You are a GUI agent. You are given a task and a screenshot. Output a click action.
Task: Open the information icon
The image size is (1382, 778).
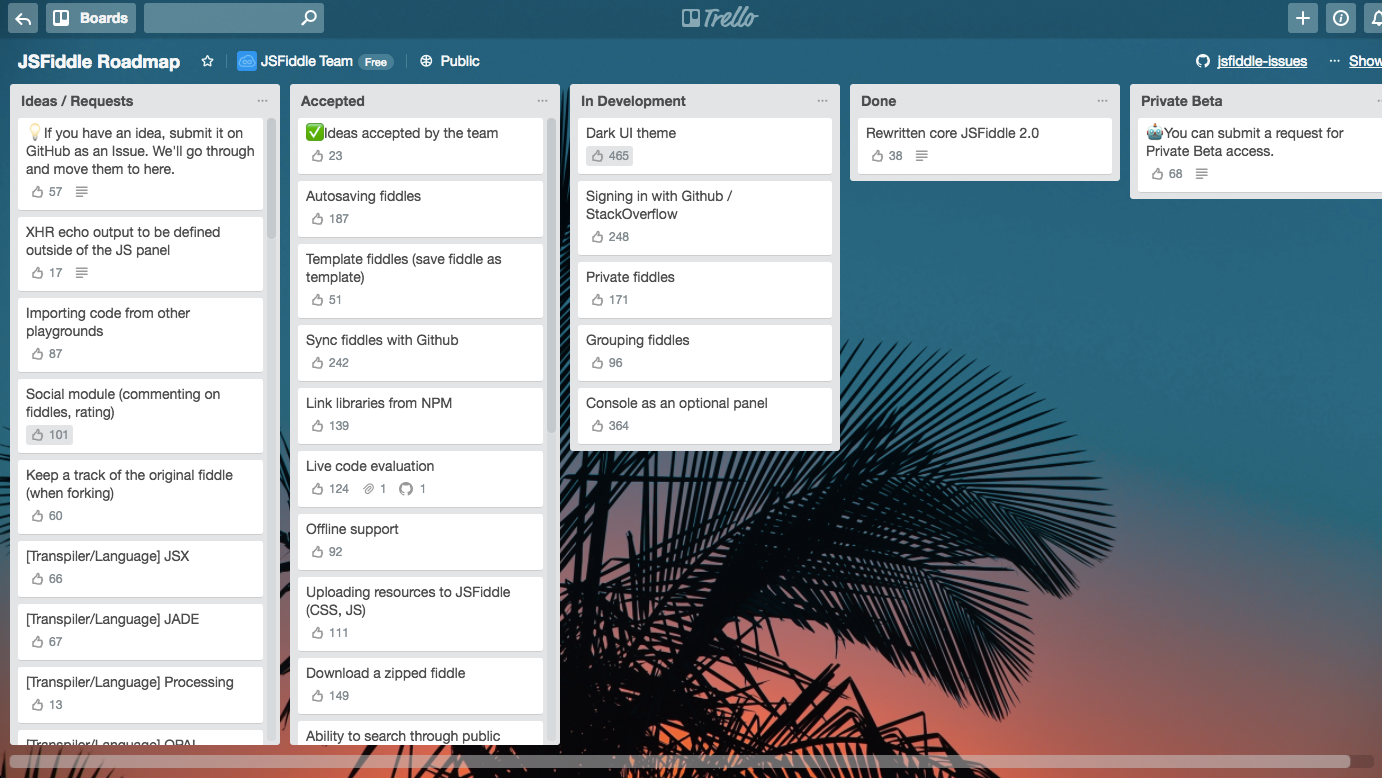1340,18
